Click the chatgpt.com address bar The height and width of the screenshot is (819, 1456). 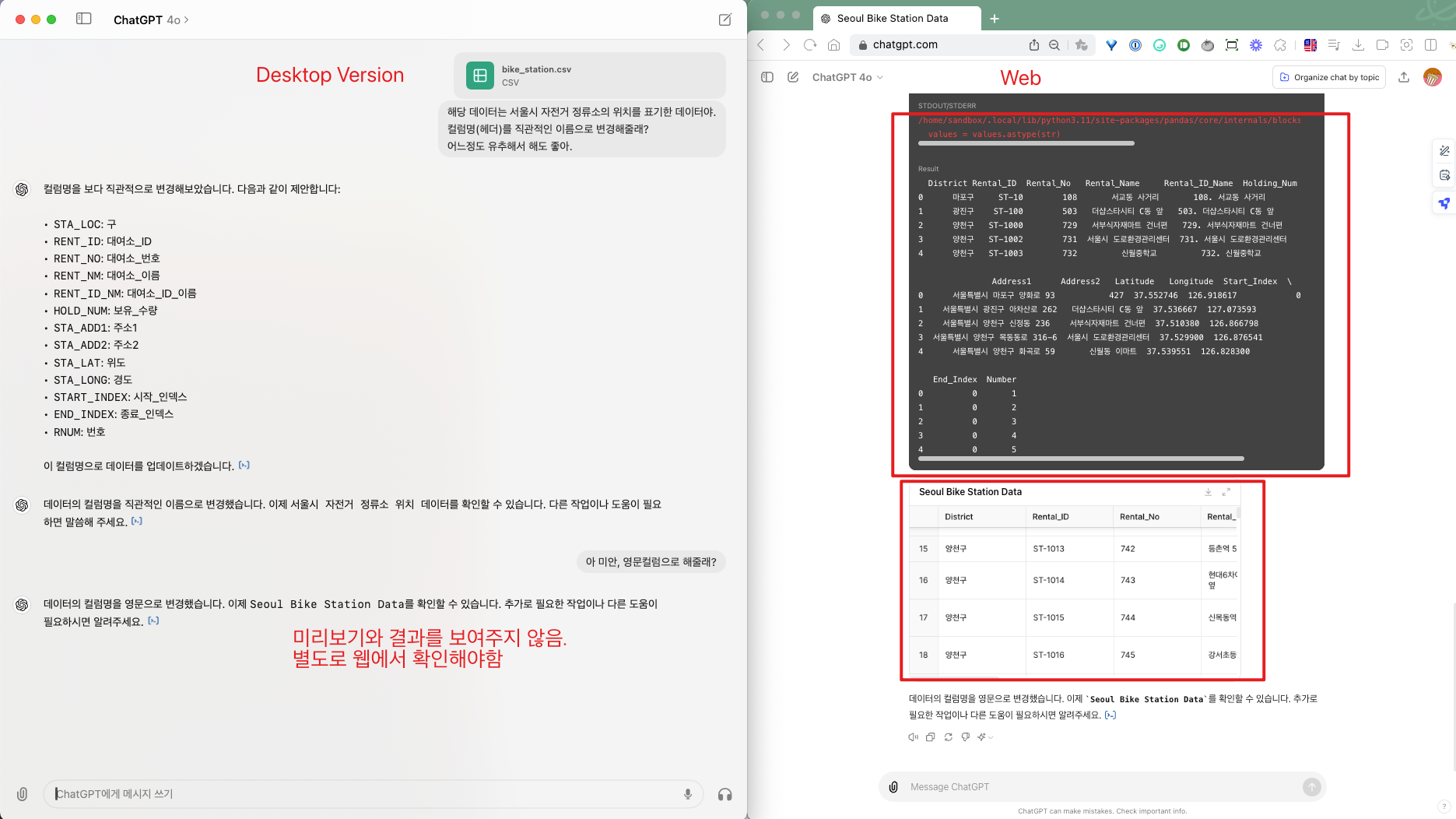coord(938,44)
